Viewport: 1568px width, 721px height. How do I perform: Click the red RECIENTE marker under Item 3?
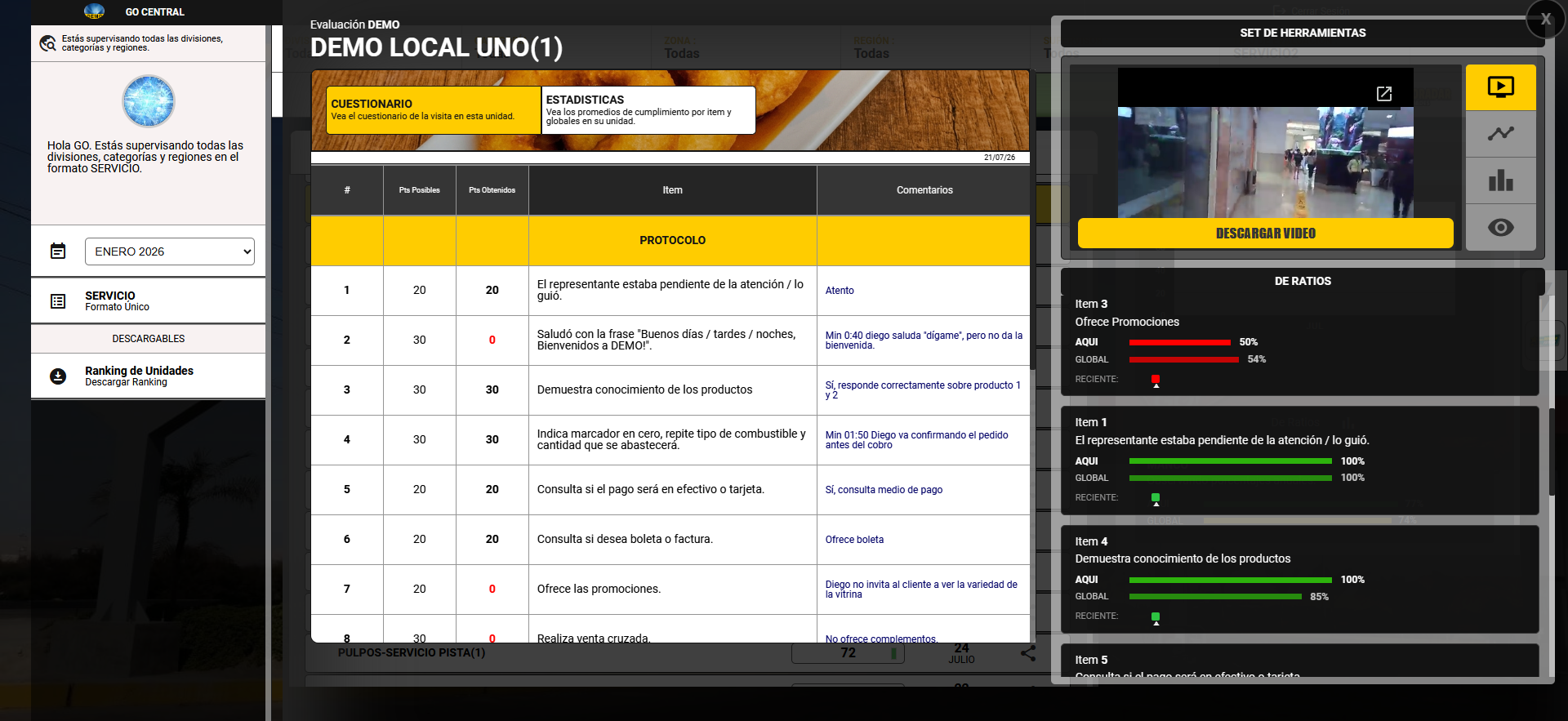pos(1156,380)
